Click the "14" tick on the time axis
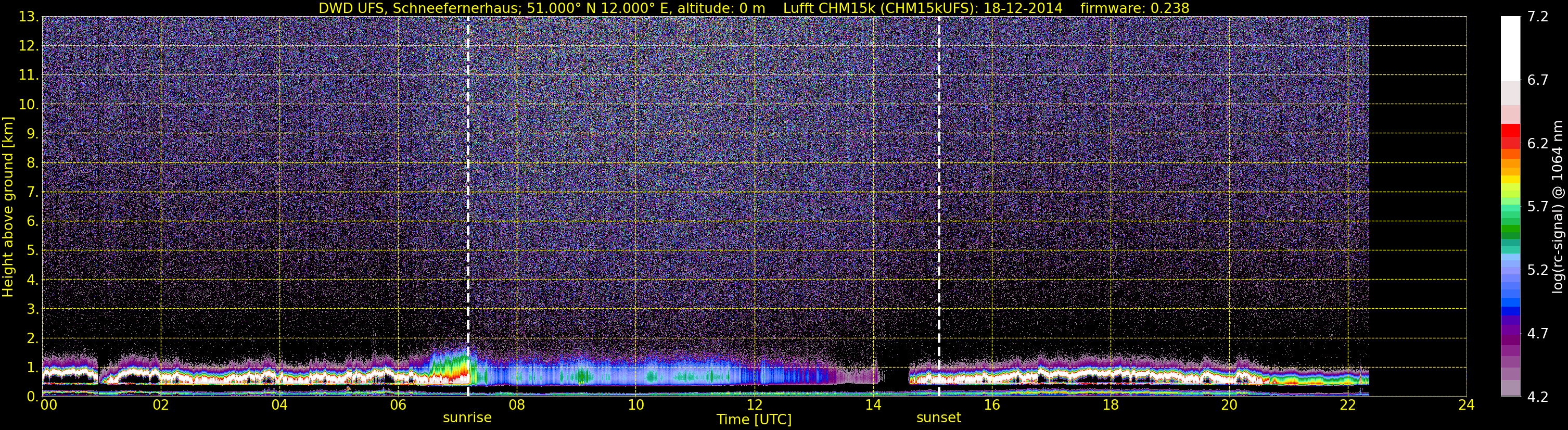 873,405
